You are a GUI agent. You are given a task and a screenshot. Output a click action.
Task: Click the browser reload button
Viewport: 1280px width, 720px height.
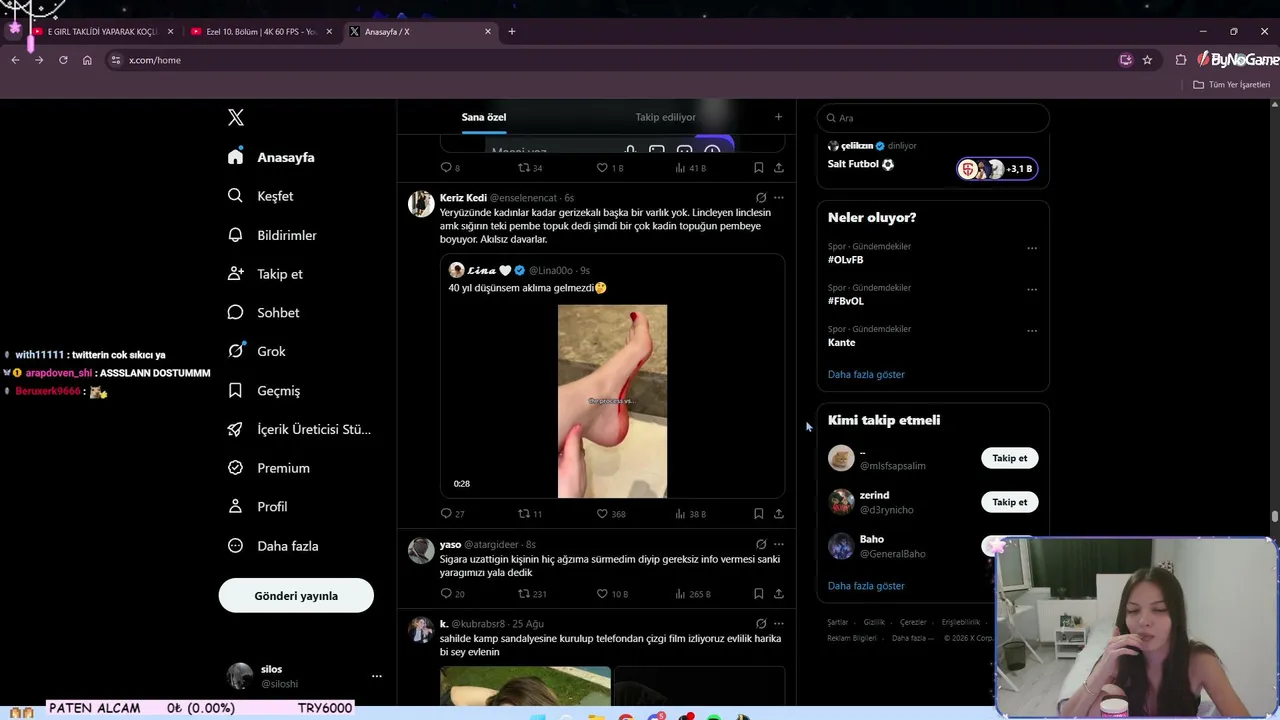click(63, 60)
